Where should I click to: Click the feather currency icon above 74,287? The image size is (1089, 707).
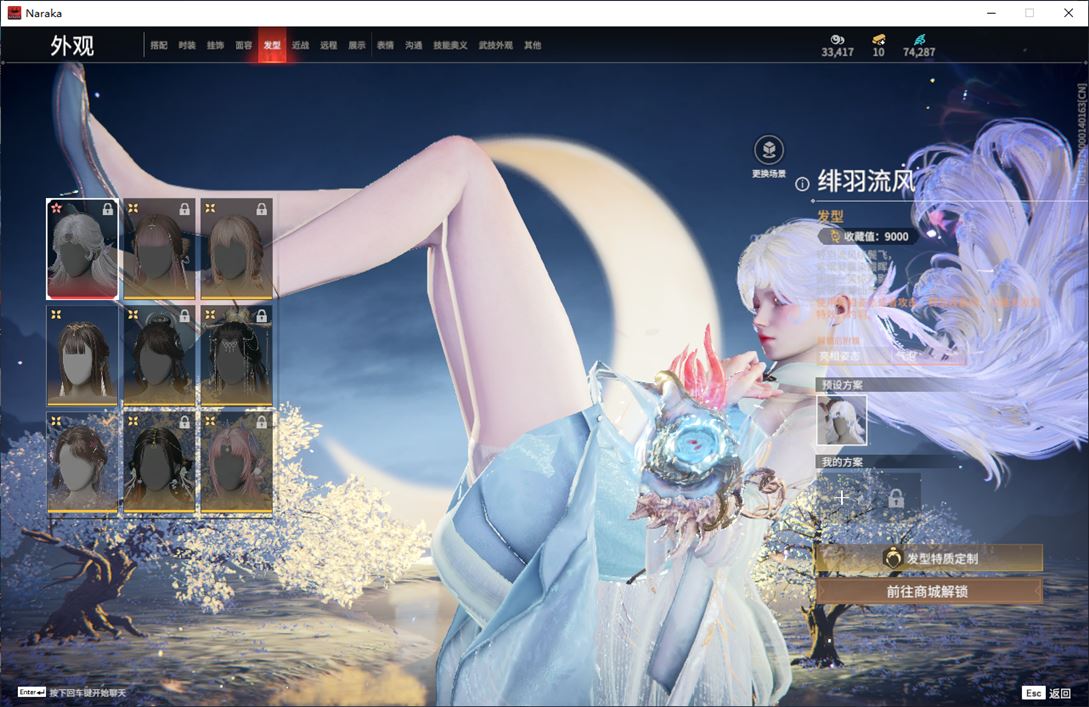[x=919, y=40]
